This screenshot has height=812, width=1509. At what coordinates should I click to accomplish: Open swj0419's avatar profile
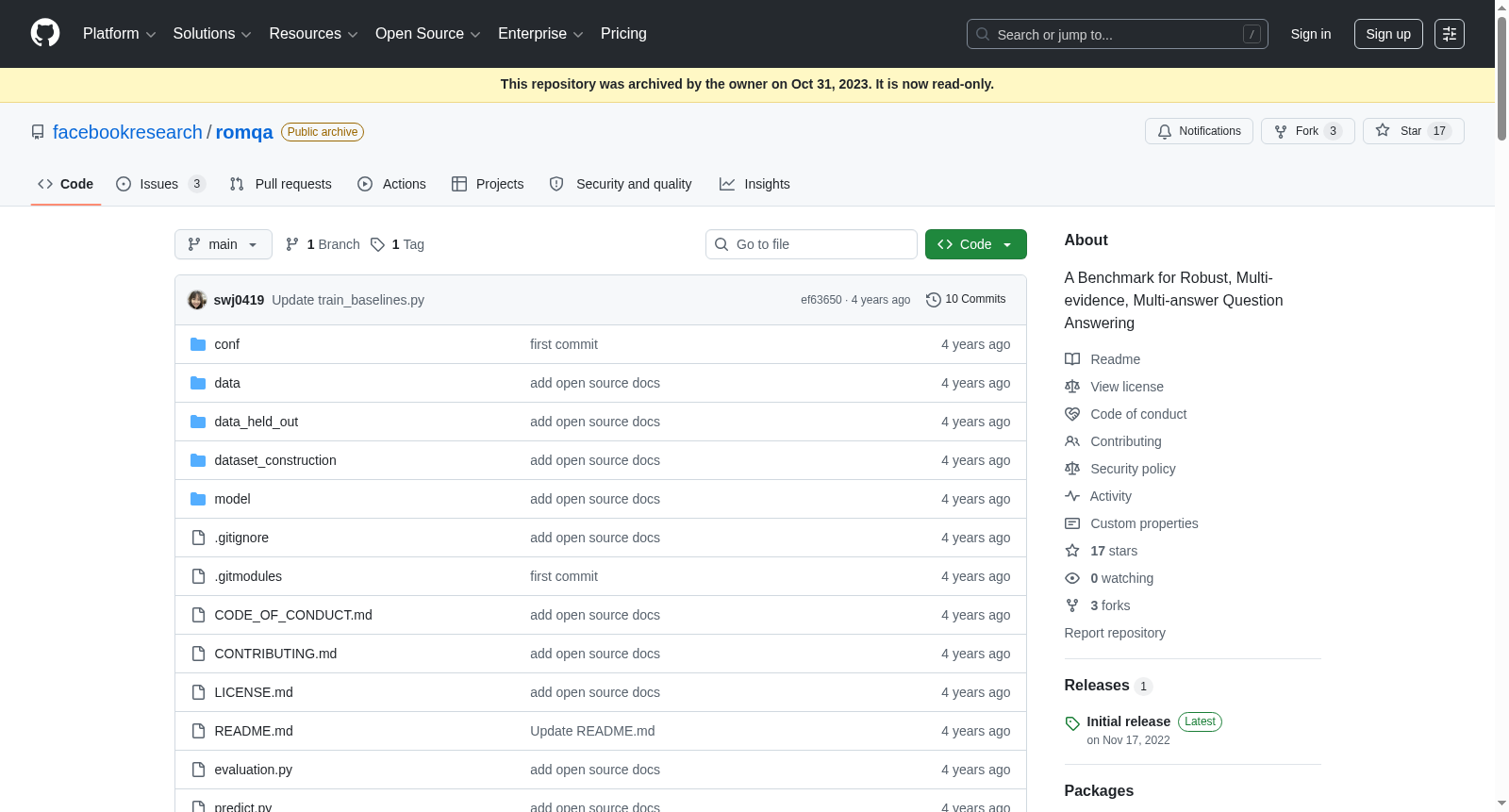(x=197, y=300)
